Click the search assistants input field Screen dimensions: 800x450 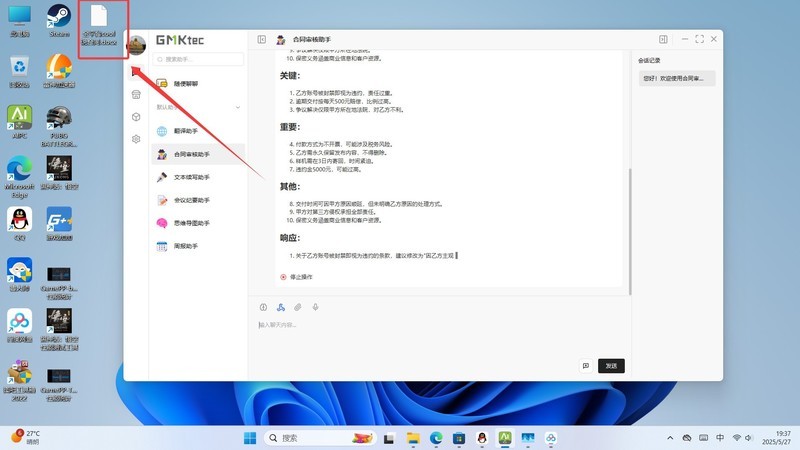coord(198,59)
